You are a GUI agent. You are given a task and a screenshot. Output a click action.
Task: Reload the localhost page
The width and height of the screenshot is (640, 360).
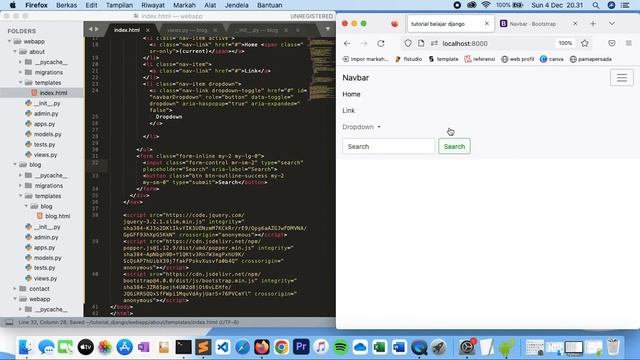[381, 43]
